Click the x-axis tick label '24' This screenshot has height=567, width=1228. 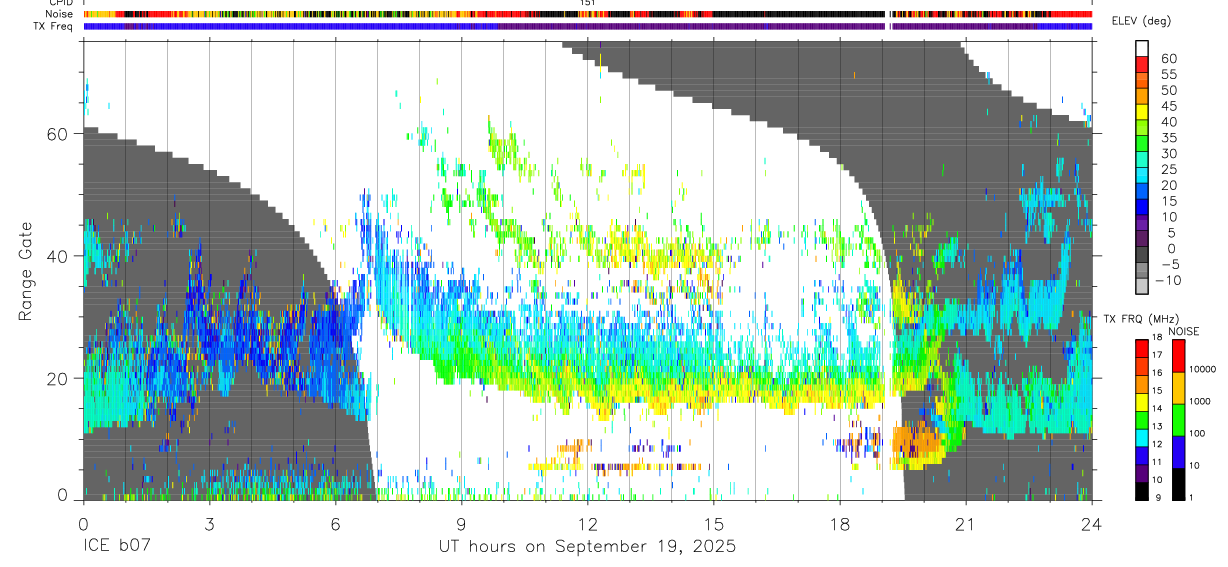(x=1091, y=523)
